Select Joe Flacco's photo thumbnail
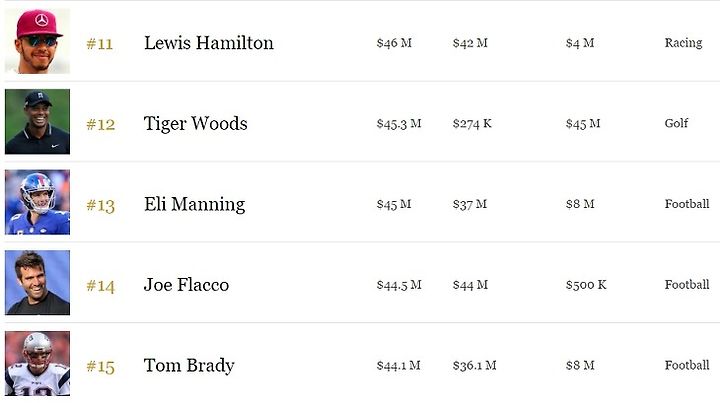 (x=37, y=283)
